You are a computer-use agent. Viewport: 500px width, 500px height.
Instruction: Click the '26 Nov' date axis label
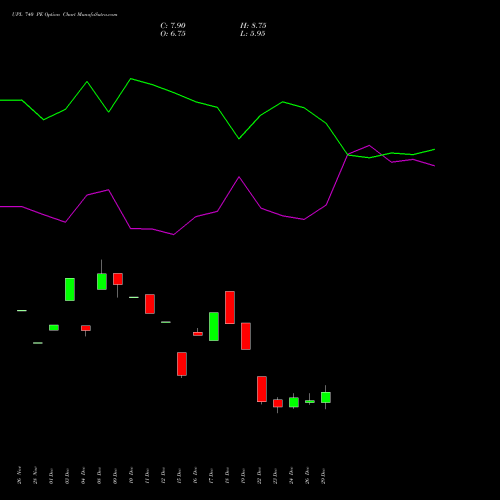coord(19,475)
